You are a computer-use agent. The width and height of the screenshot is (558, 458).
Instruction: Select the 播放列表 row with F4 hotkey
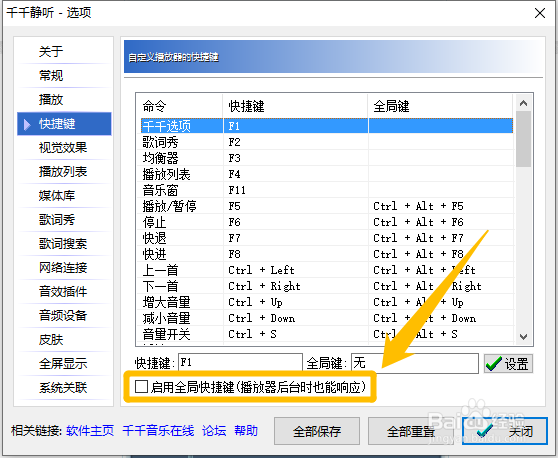[327, 174]
